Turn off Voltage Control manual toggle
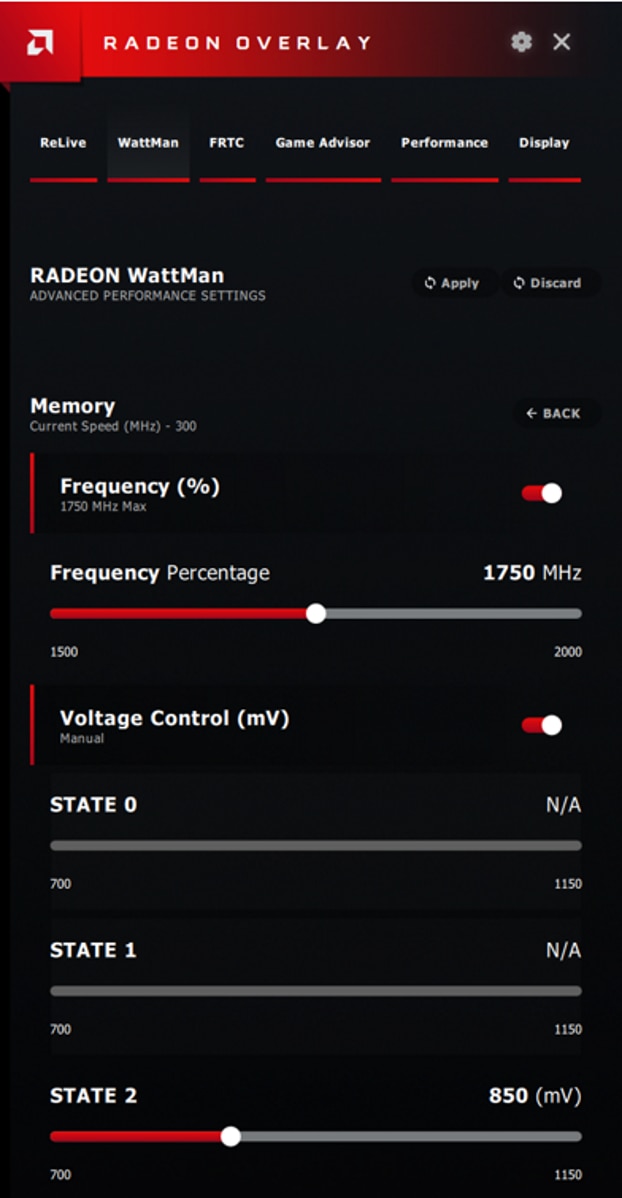 pos(542,725)
